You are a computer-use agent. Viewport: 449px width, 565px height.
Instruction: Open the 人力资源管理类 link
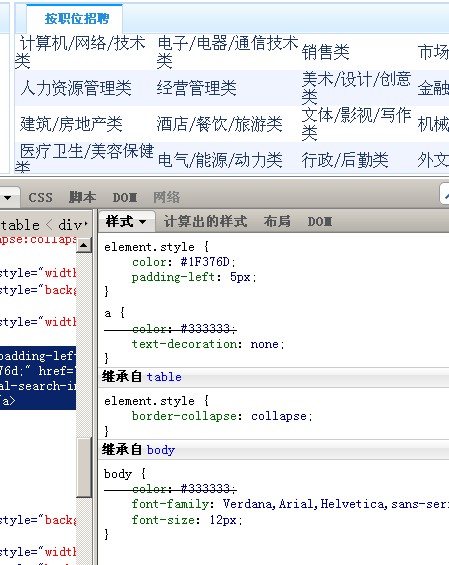tap(76, 88)
